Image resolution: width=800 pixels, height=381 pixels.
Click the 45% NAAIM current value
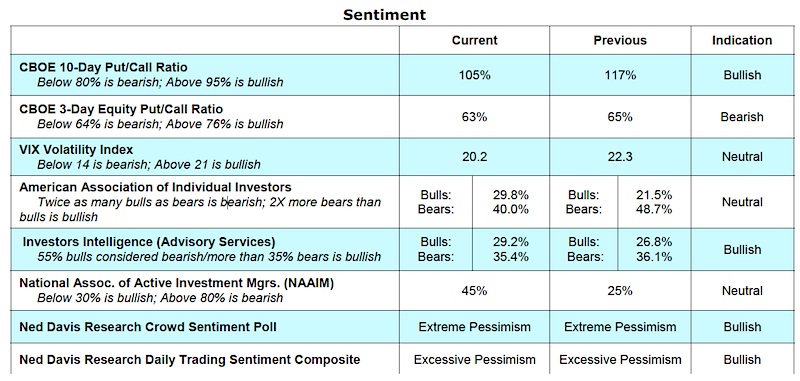point(474,291)
